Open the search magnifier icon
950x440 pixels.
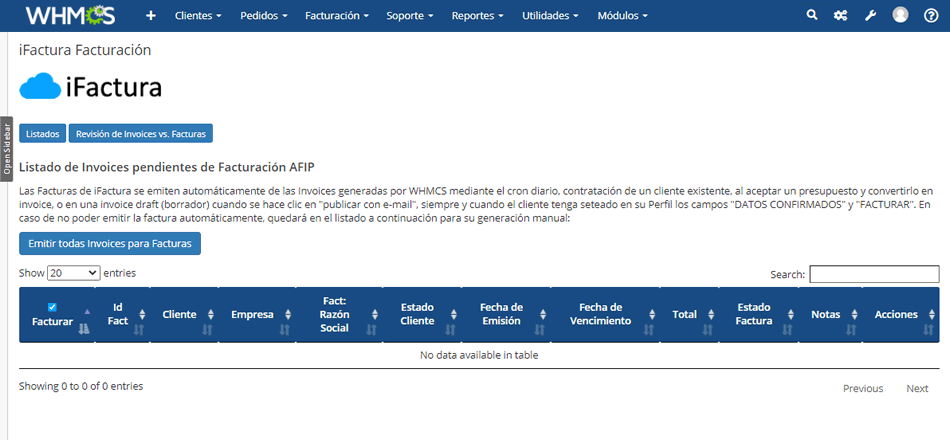coord(812,15)
